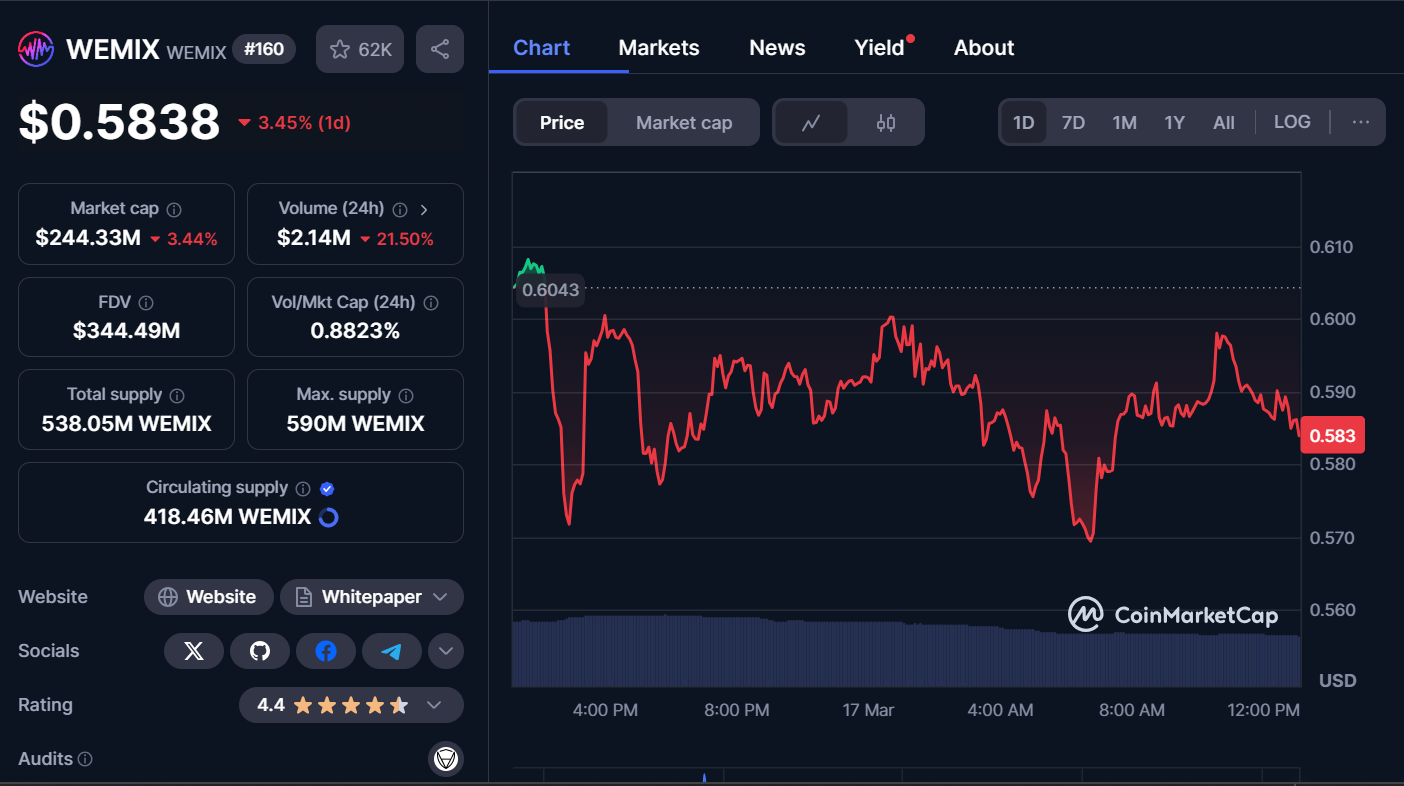Image resolution: width=1404 pixels, height=786 pixels.
Task: Click the FDV info icon
Action: pos(146,302)
